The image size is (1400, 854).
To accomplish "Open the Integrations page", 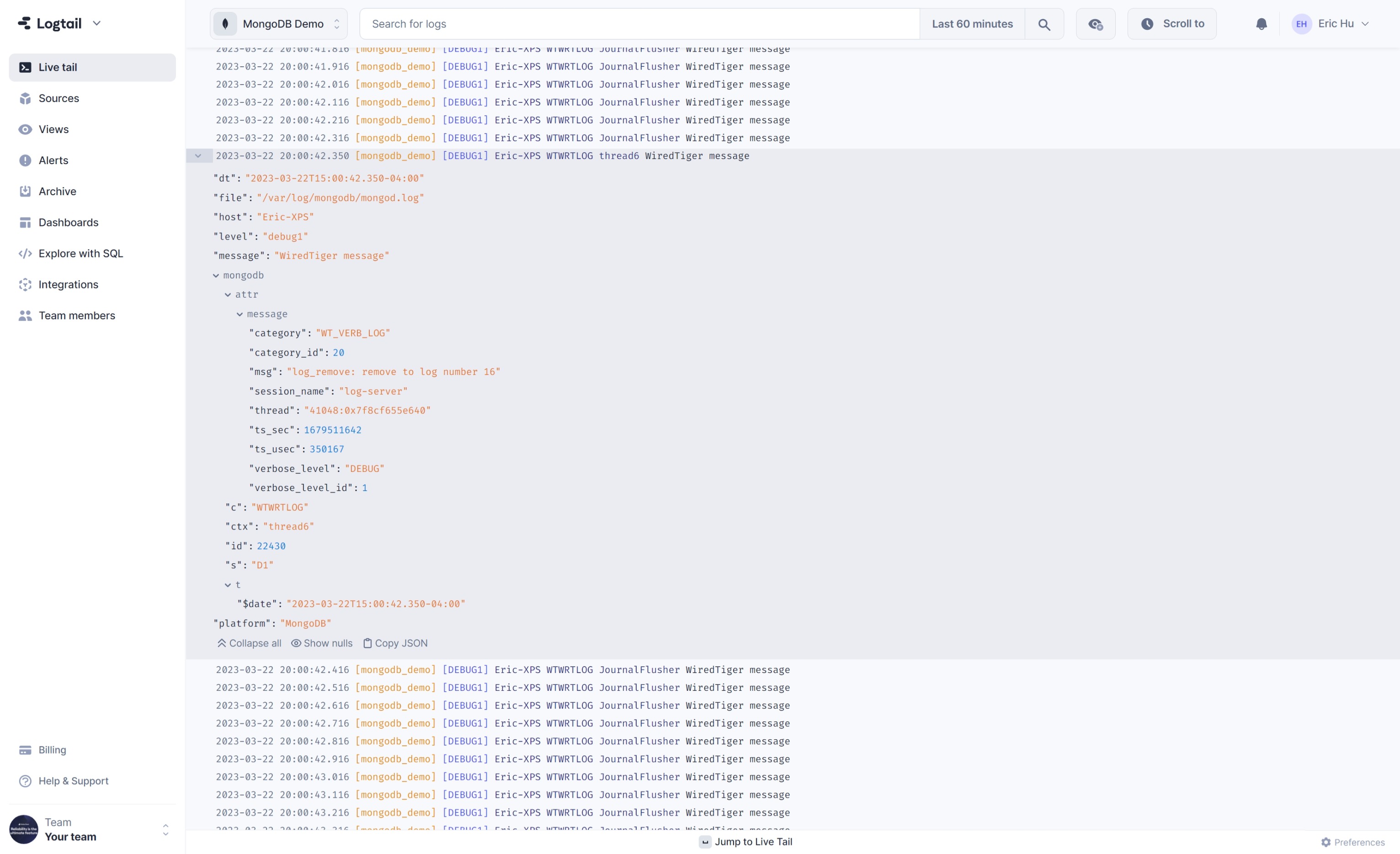I will click(68, 285).
